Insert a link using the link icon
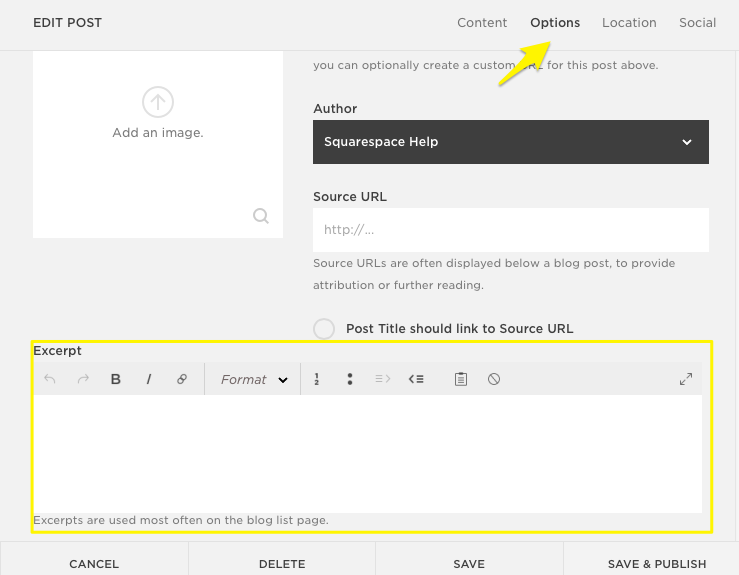The image size is (739, 575). tap(182, 380)
